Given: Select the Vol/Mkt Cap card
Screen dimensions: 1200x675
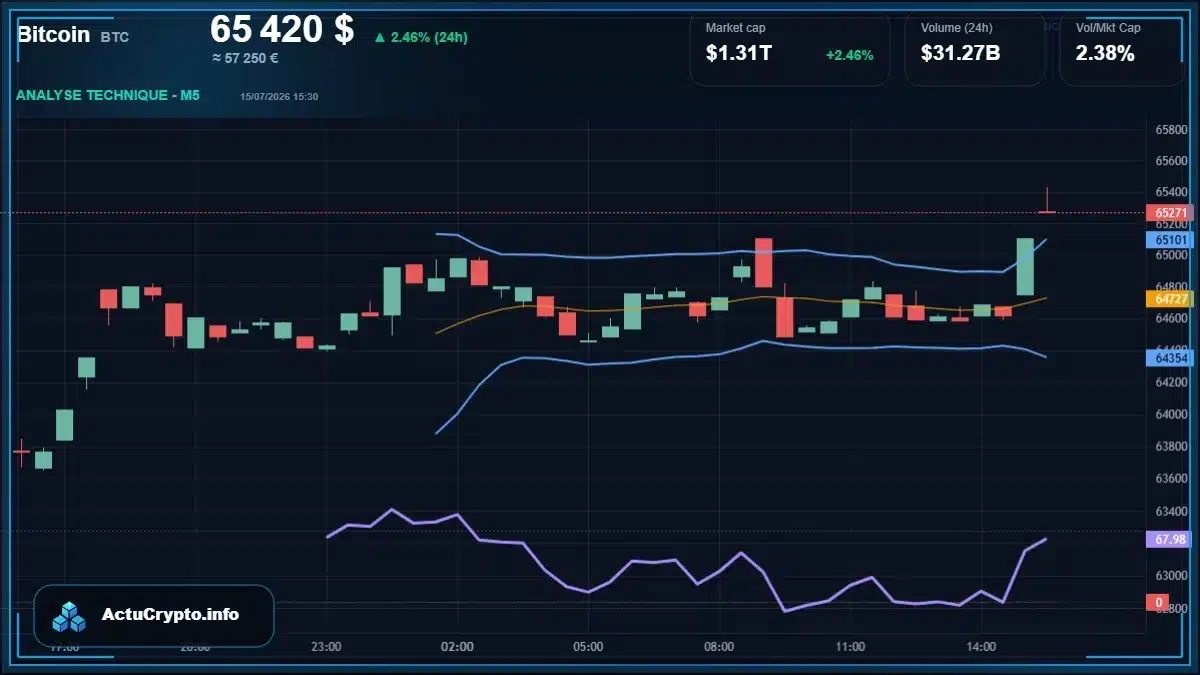Looking at the screenshot, I should point(1120,48).
